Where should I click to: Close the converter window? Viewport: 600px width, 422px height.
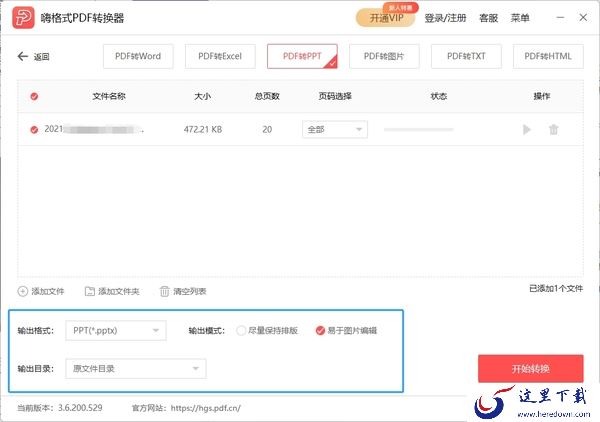pos(583,18)
